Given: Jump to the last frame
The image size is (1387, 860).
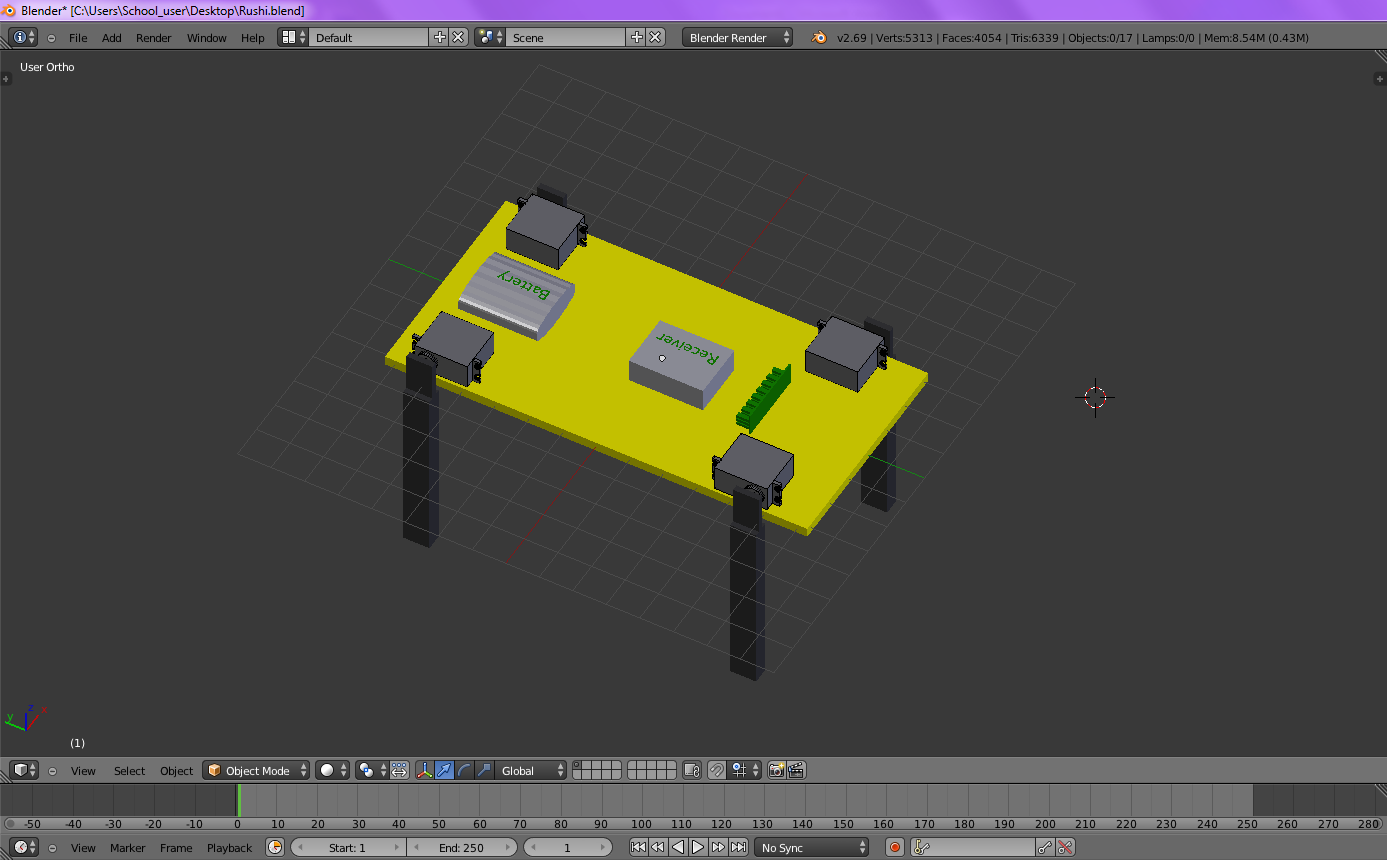Looking at the screenshot, I should tap(738, 847).
